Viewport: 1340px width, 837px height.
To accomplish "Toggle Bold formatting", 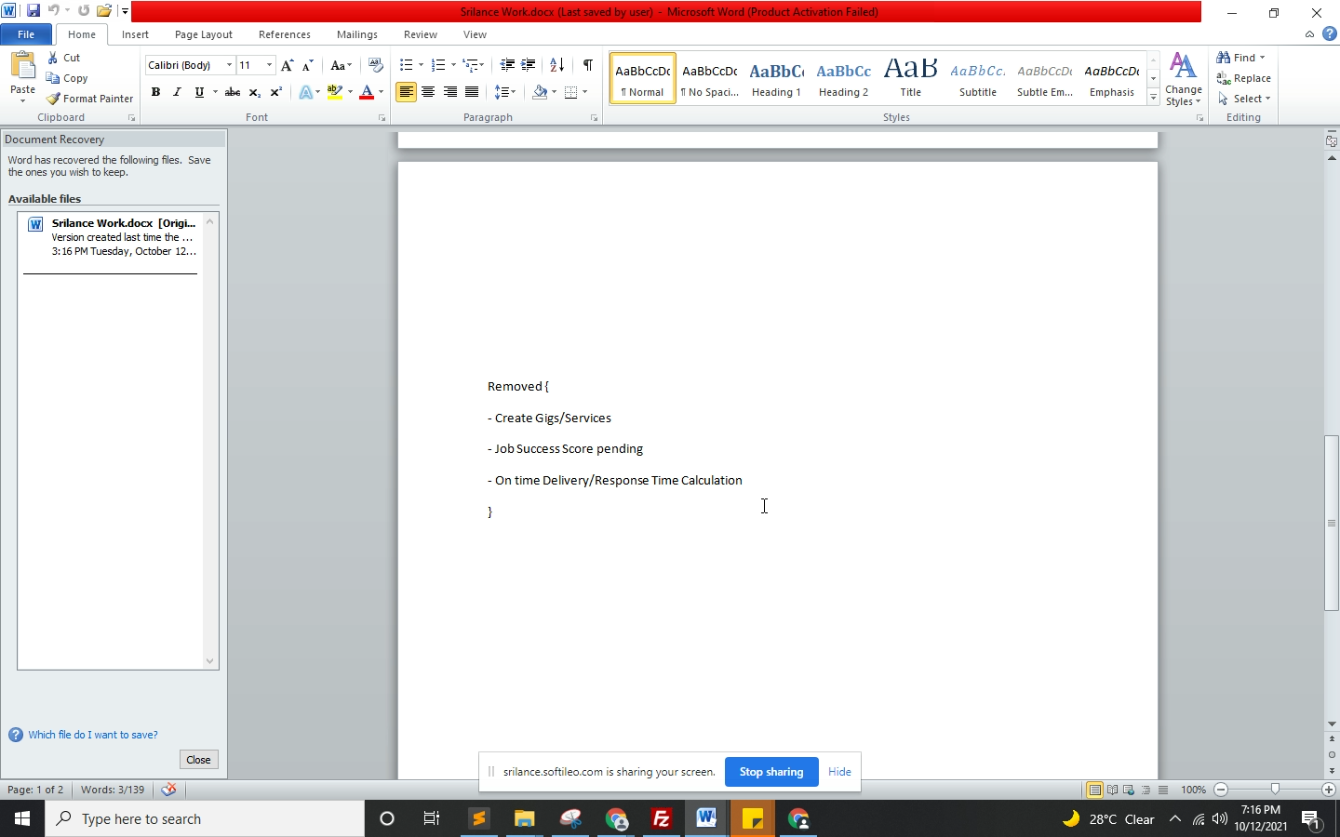I will tap(155, 92).
